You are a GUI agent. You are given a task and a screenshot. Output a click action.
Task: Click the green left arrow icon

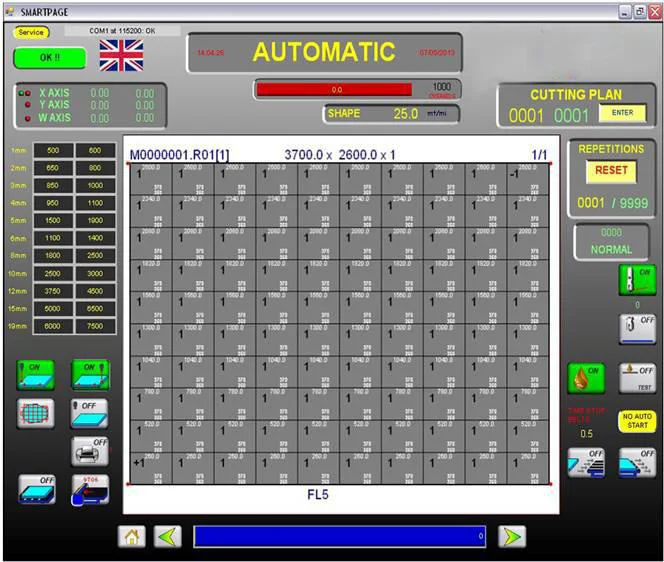[x=168, y=537]
